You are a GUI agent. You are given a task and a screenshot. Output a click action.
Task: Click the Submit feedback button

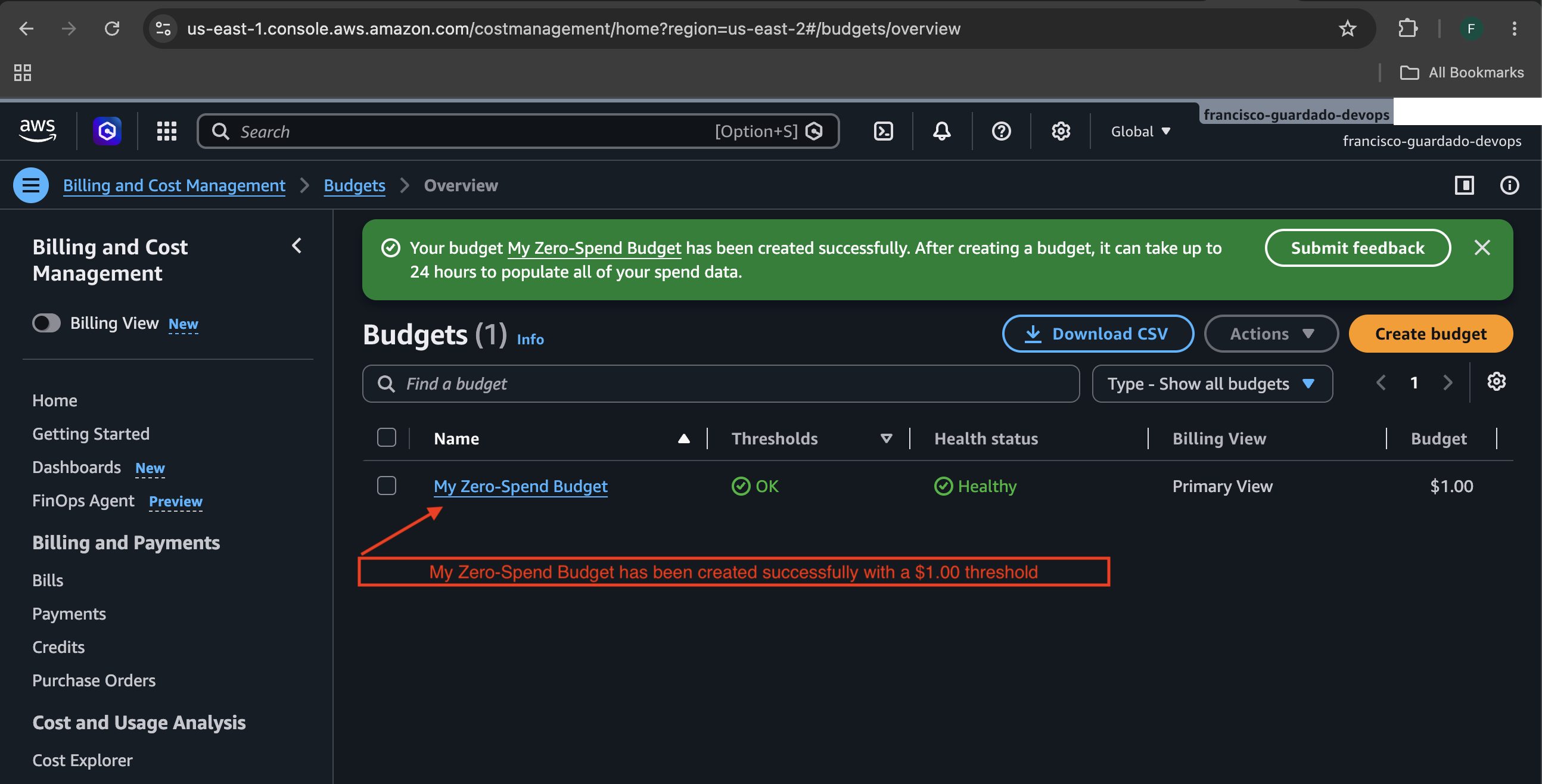[x=1357, y=248]
